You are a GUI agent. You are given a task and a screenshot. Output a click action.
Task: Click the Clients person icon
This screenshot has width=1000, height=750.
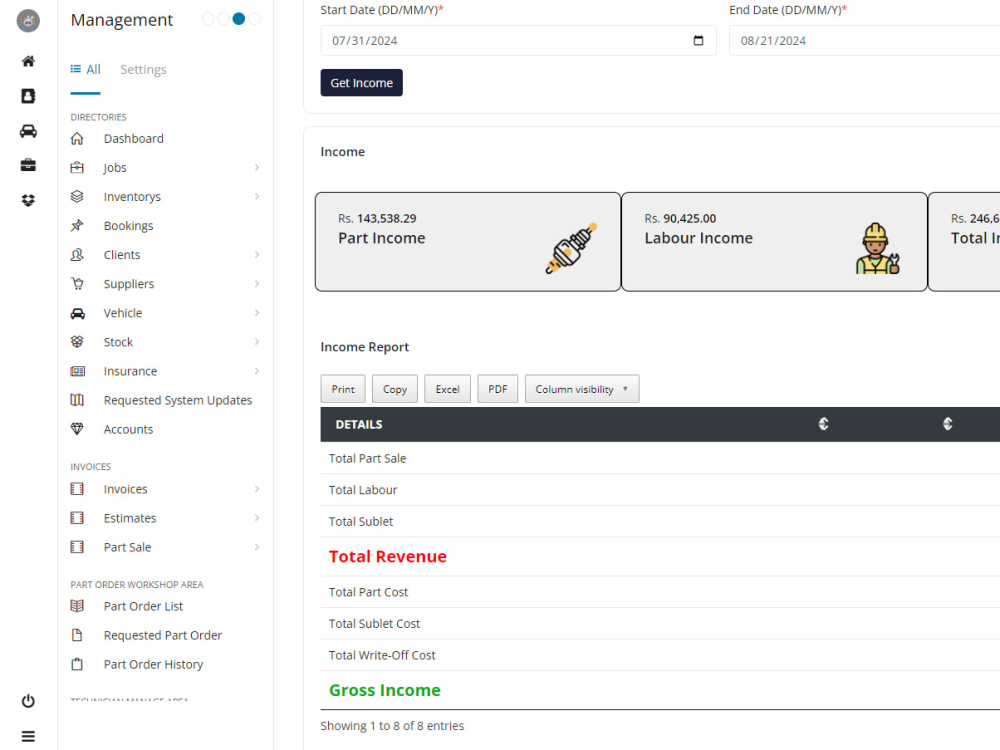77,254
